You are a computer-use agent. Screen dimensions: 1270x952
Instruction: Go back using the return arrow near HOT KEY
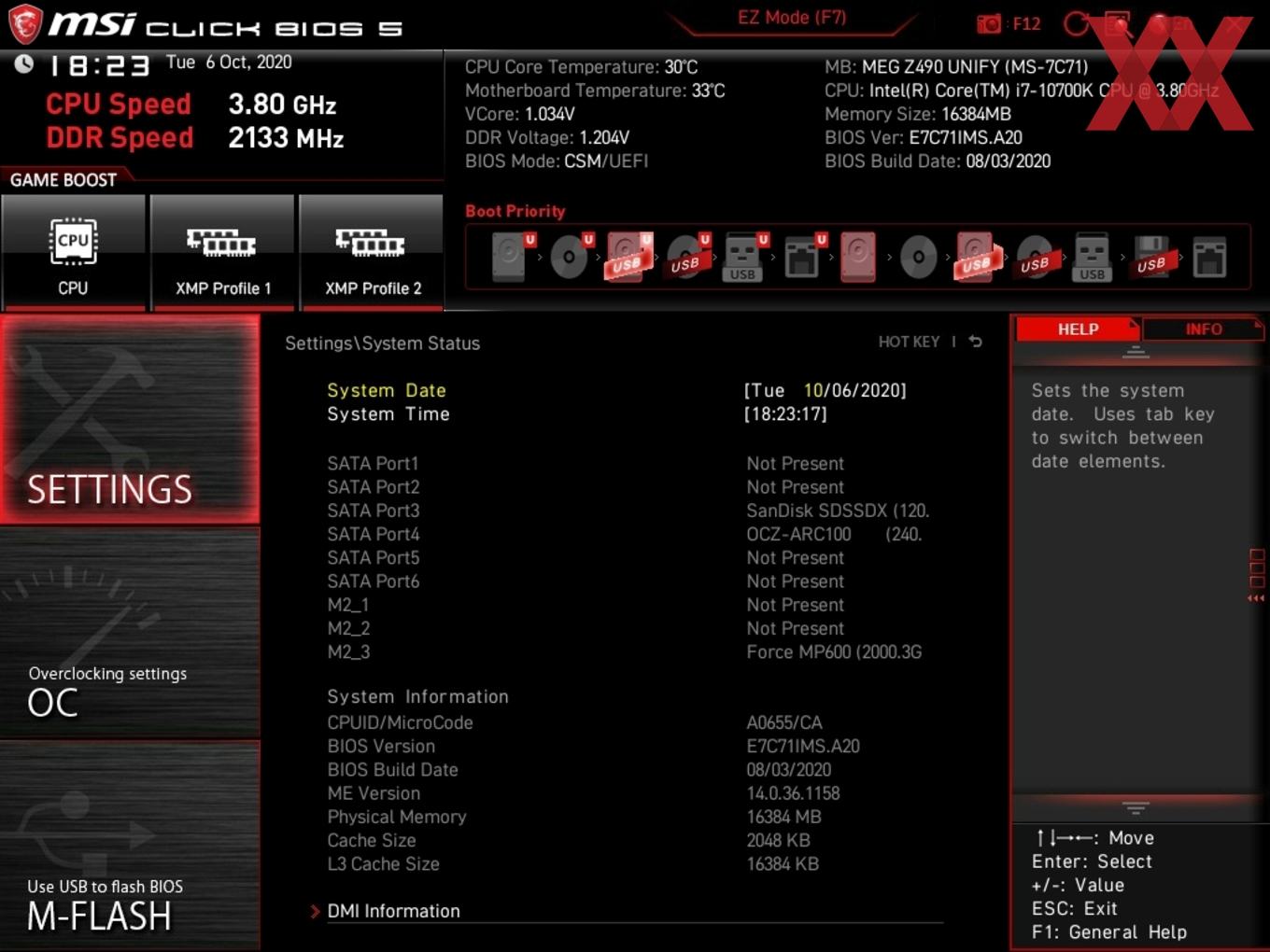pos(975,342)
